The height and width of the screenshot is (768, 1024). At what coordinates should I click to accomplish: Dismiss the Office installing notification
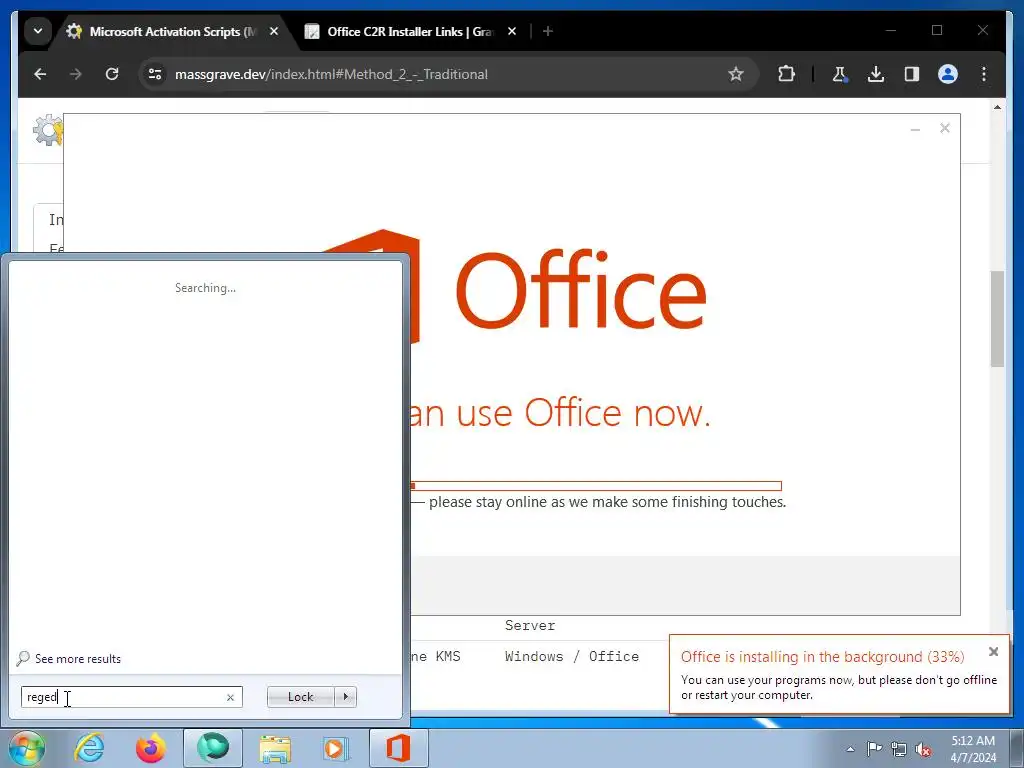pos(993,651)
